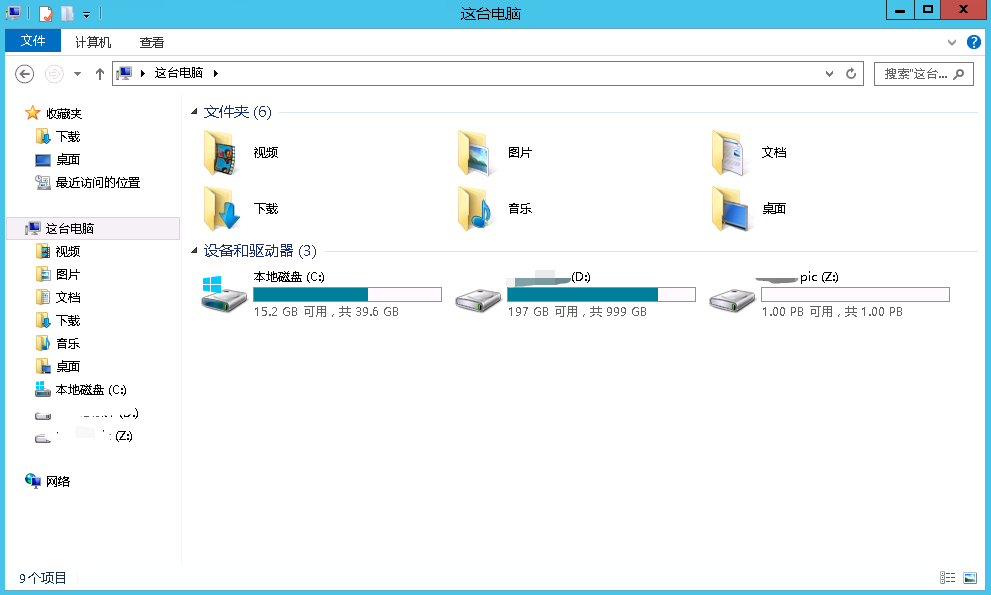This screenshot has width=991, height=595.
Task: Select 桌面 under 这台电脑 in sidebar
Action: tap(58, 366)
